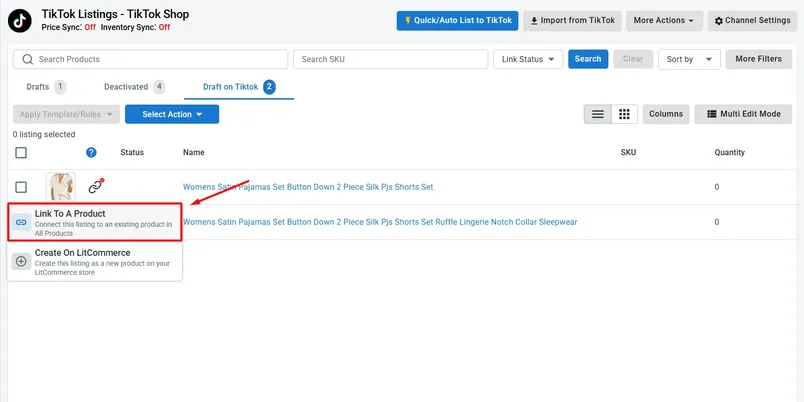Enable Multi Edit Mode
This screenshot has width=804, height=402.
click(743, 114)
